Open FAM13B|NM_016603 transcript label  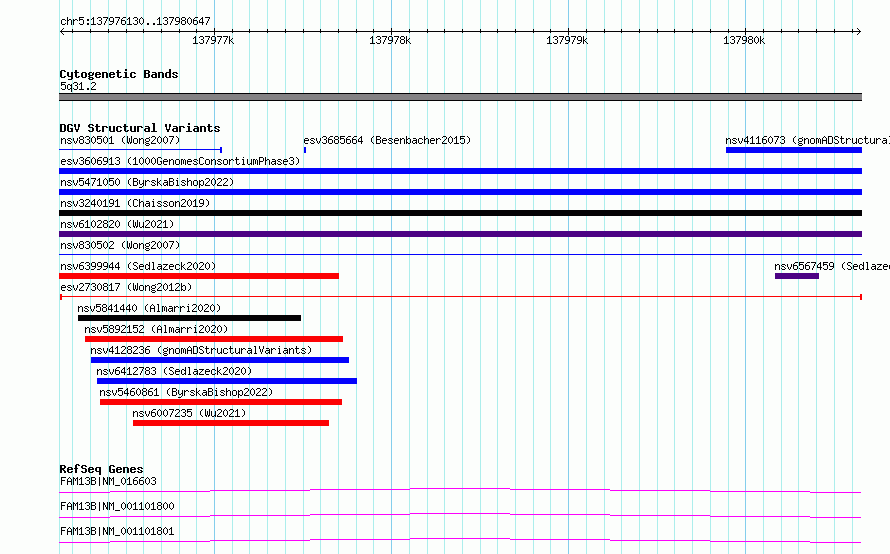pos(108,481)
